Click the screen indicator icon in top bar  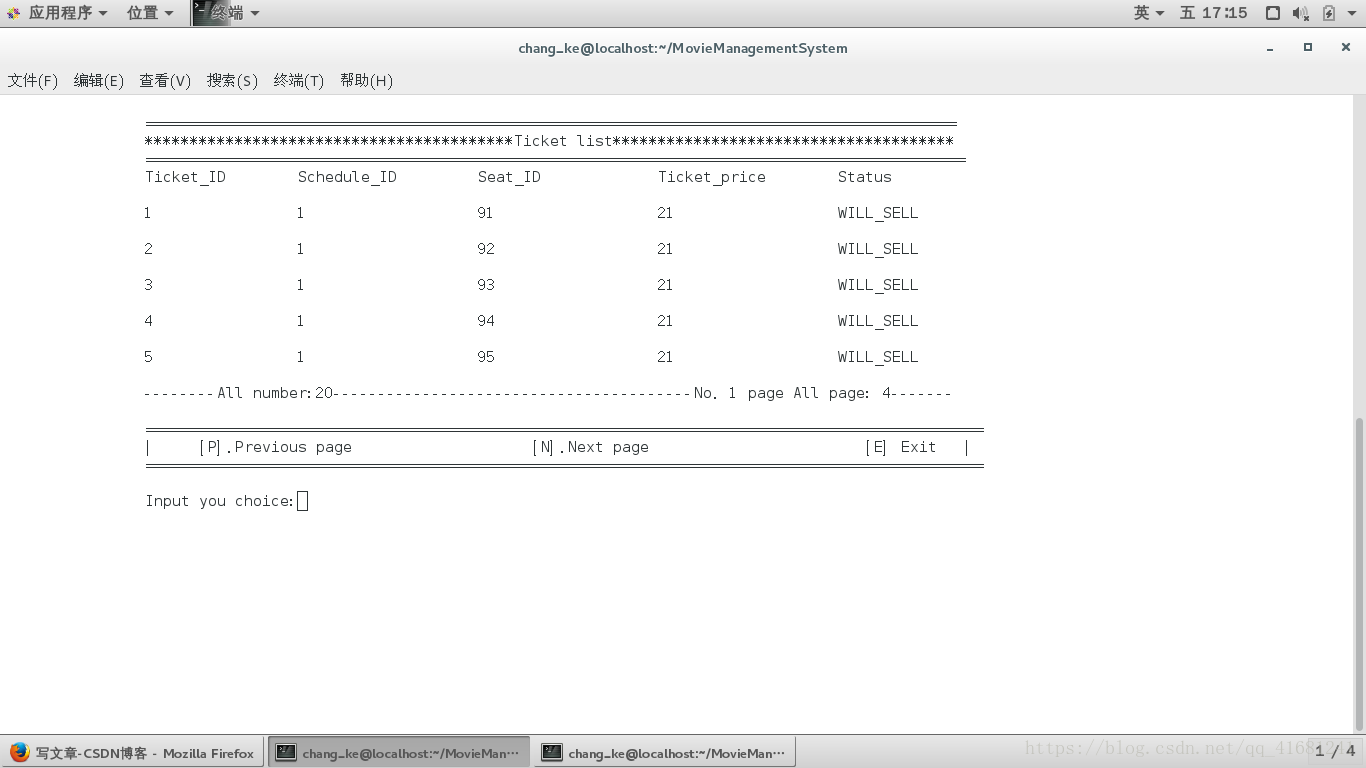point(1273,13)
